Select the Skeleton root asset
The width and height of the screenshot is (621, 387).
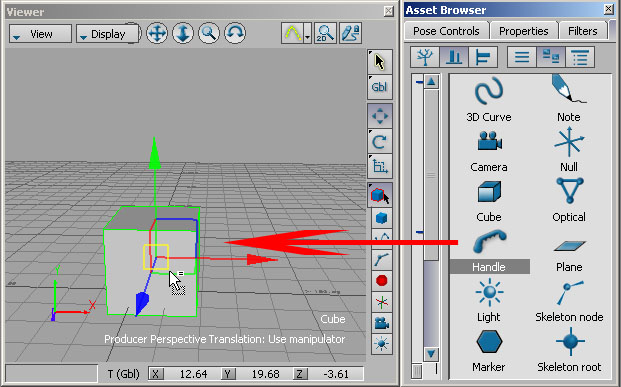coord(569,350)
